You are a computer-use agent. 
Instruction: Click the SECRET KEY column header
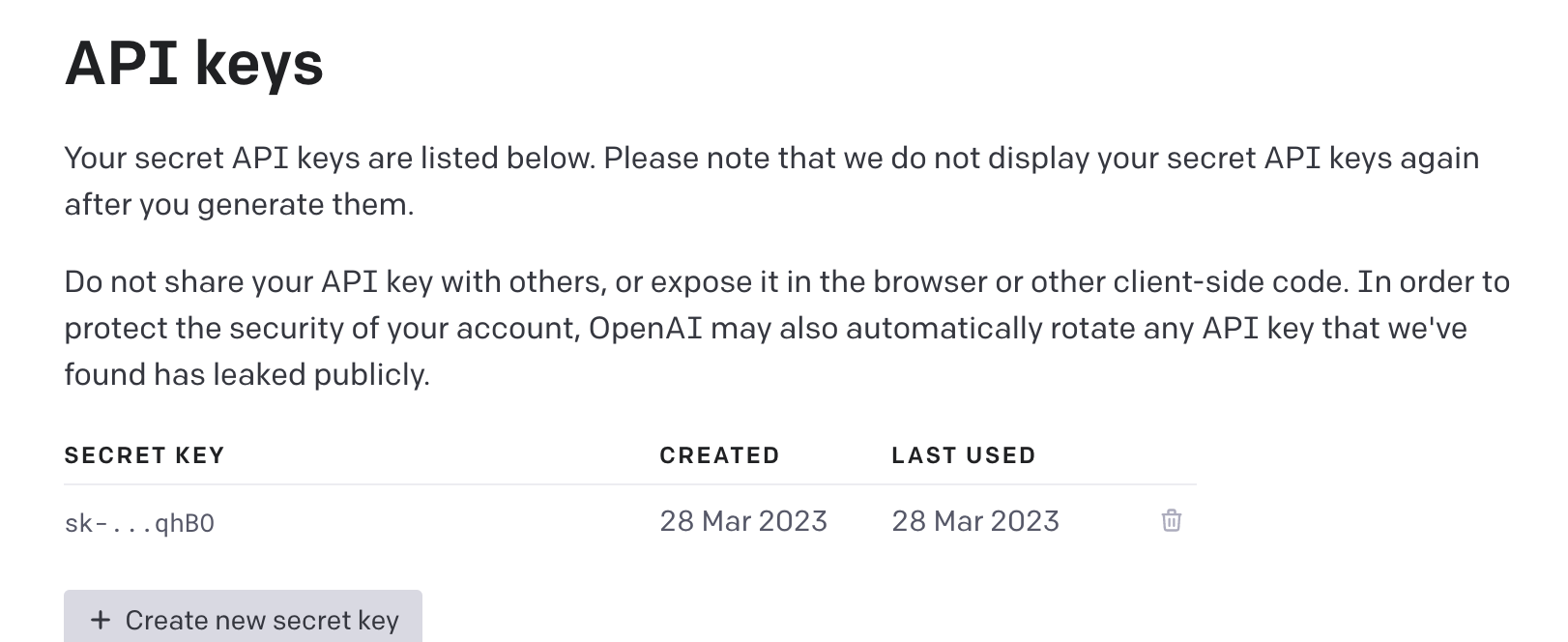(144, 455)
